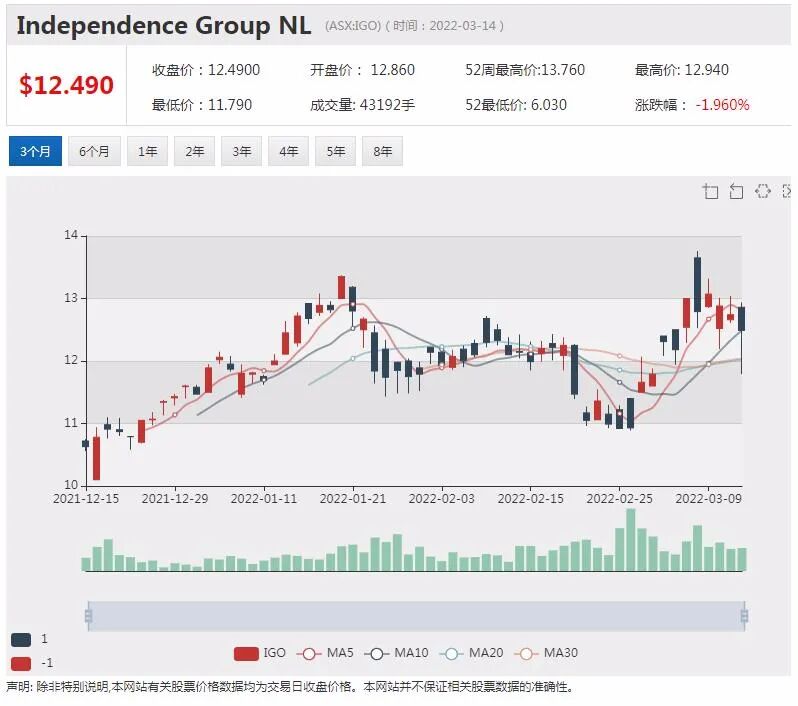Switch to the 6个月 range tab

pos(94,151)
